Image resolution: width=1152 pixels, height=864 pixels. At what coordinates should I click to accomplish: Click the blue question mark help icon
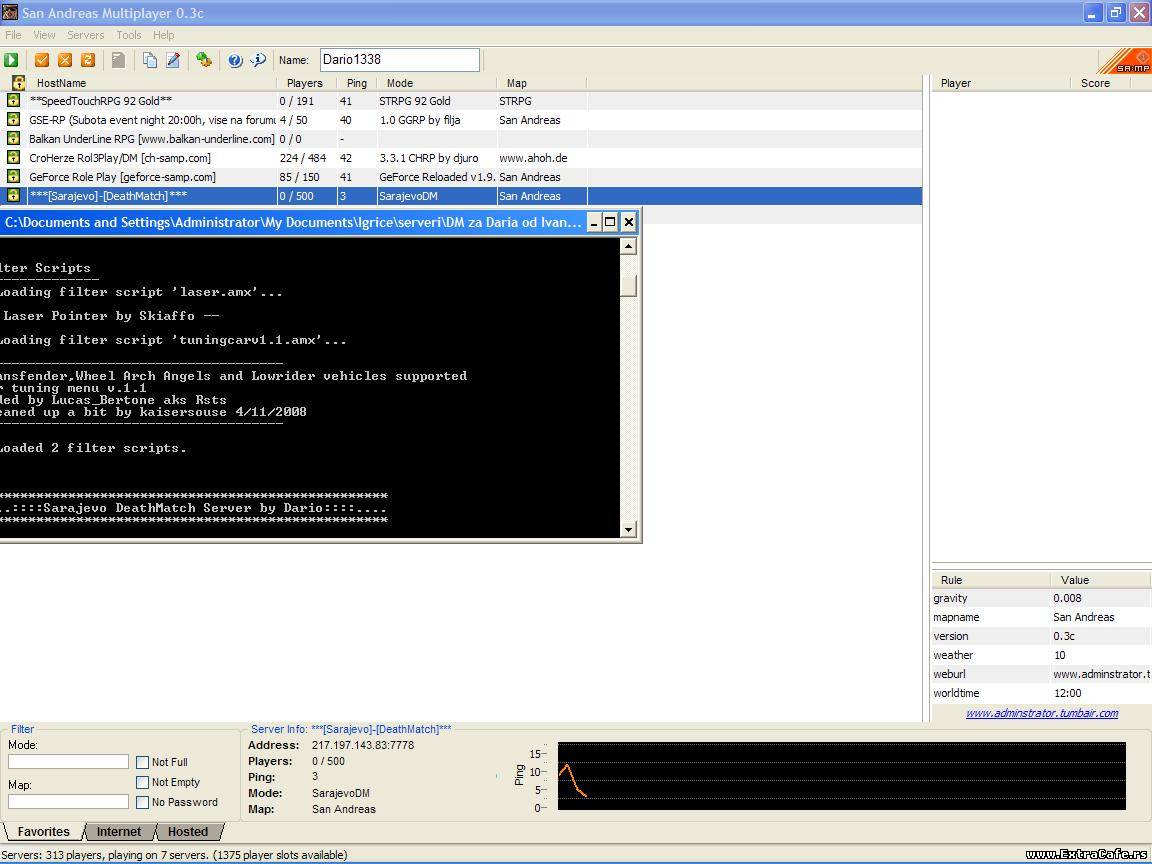pyautogui.click(x=235, y=60)
